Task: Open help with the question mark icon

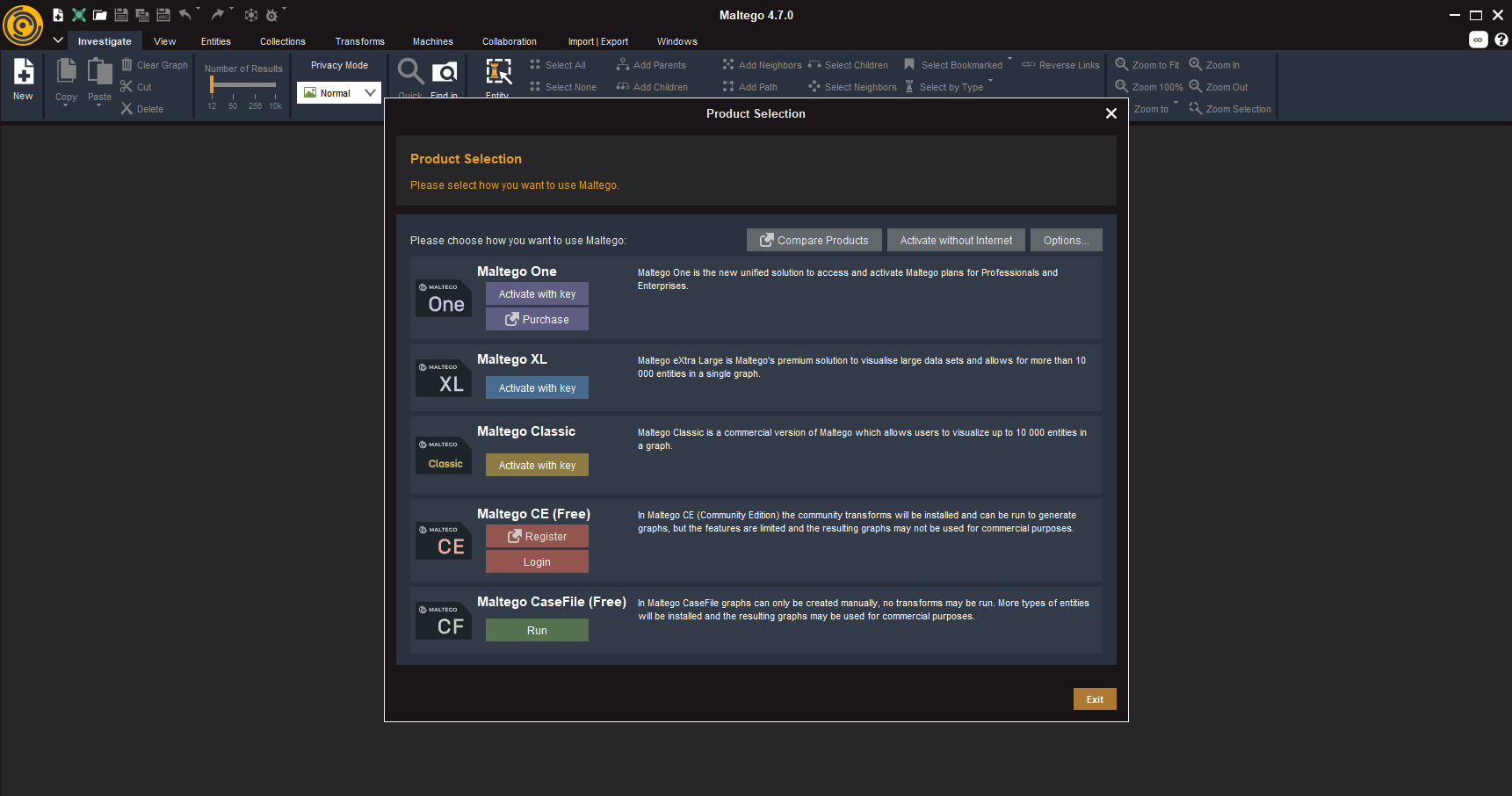Action: (x=1501, y=40)
